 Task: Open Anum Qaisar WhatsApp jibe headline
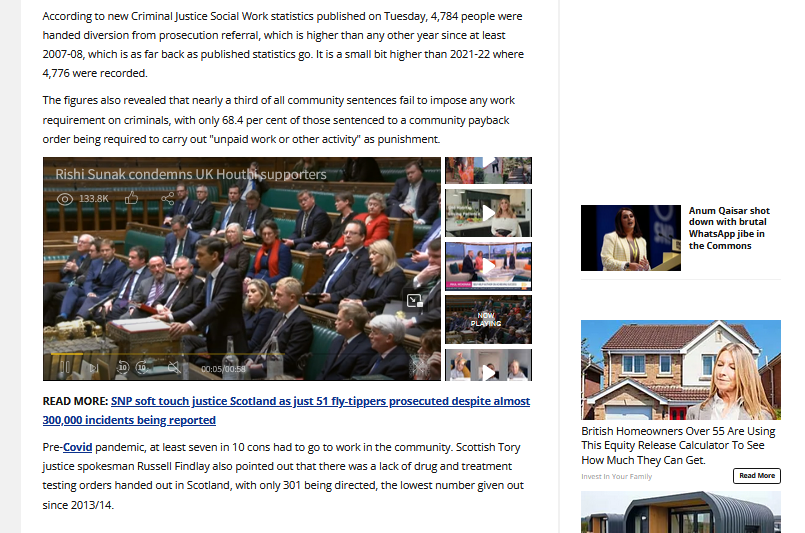pyautogui.click(x=729, y=228)
